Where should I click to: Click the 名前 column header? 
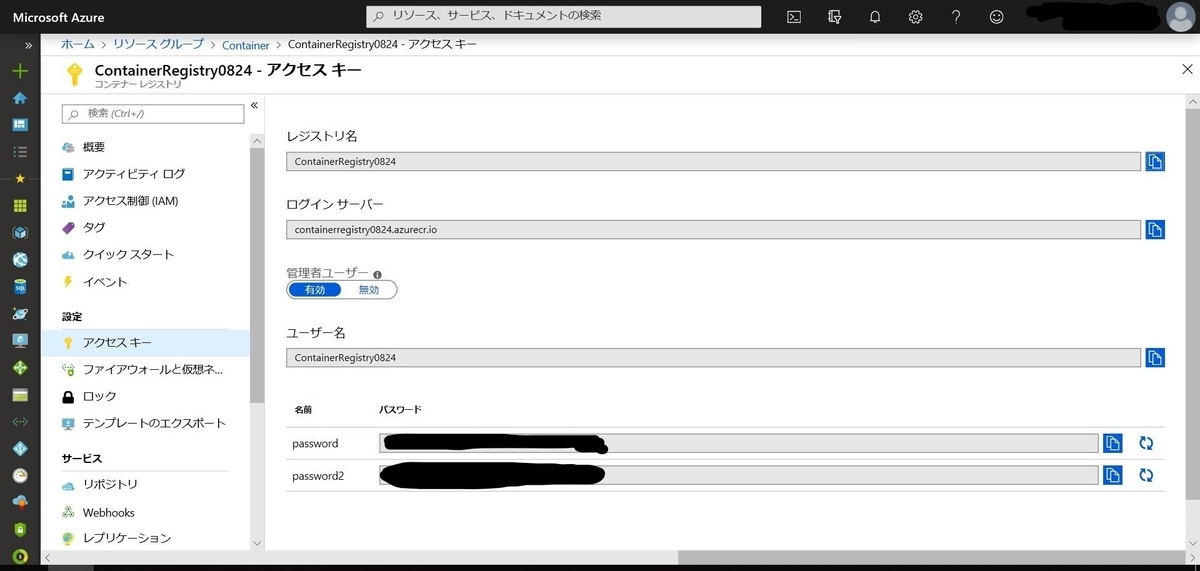pyautogui.click(x=303, y=411)
